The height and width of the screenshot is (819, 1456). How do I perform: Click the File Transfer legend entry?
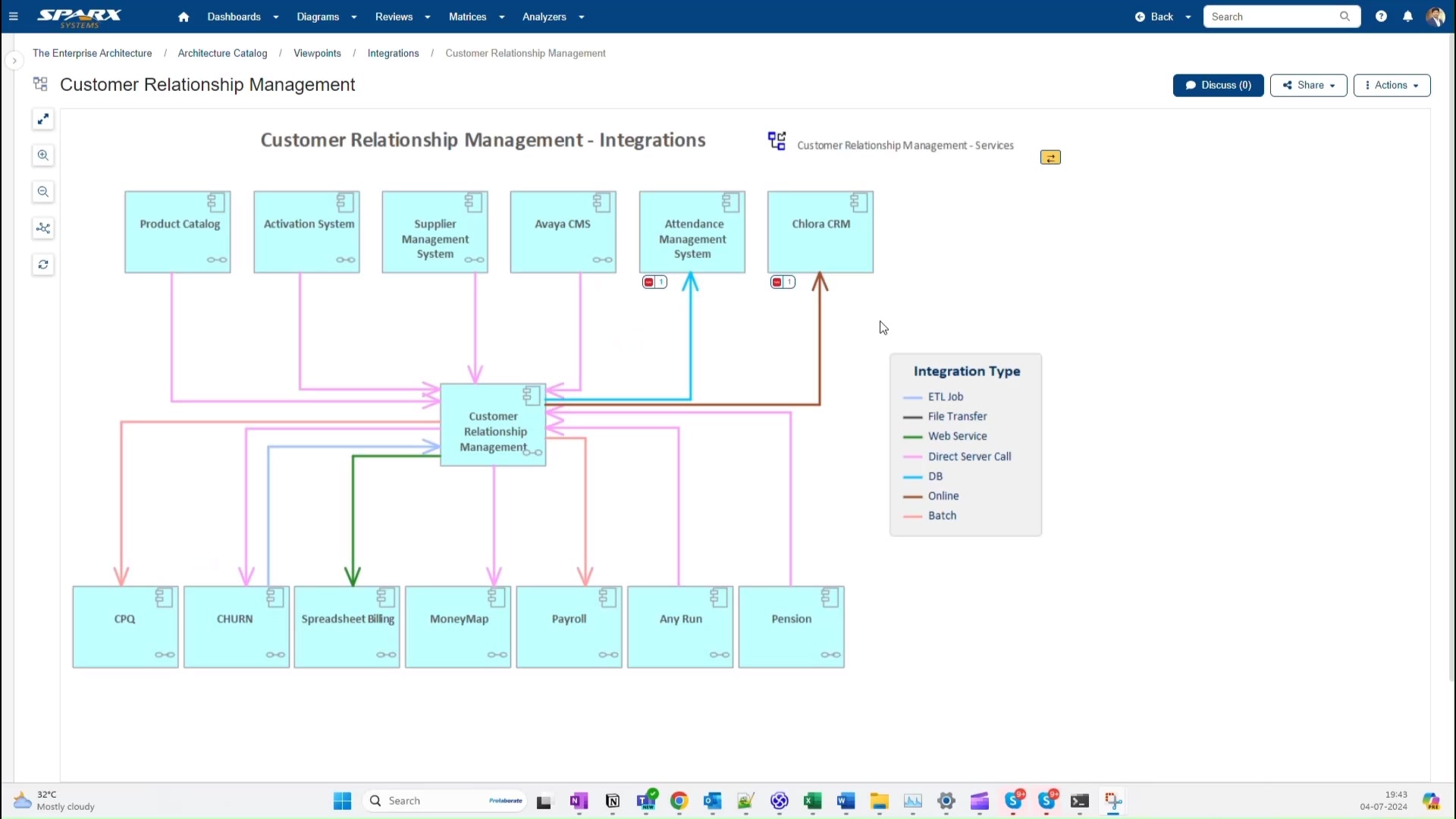pyautogui.click(x=945, y=416)
